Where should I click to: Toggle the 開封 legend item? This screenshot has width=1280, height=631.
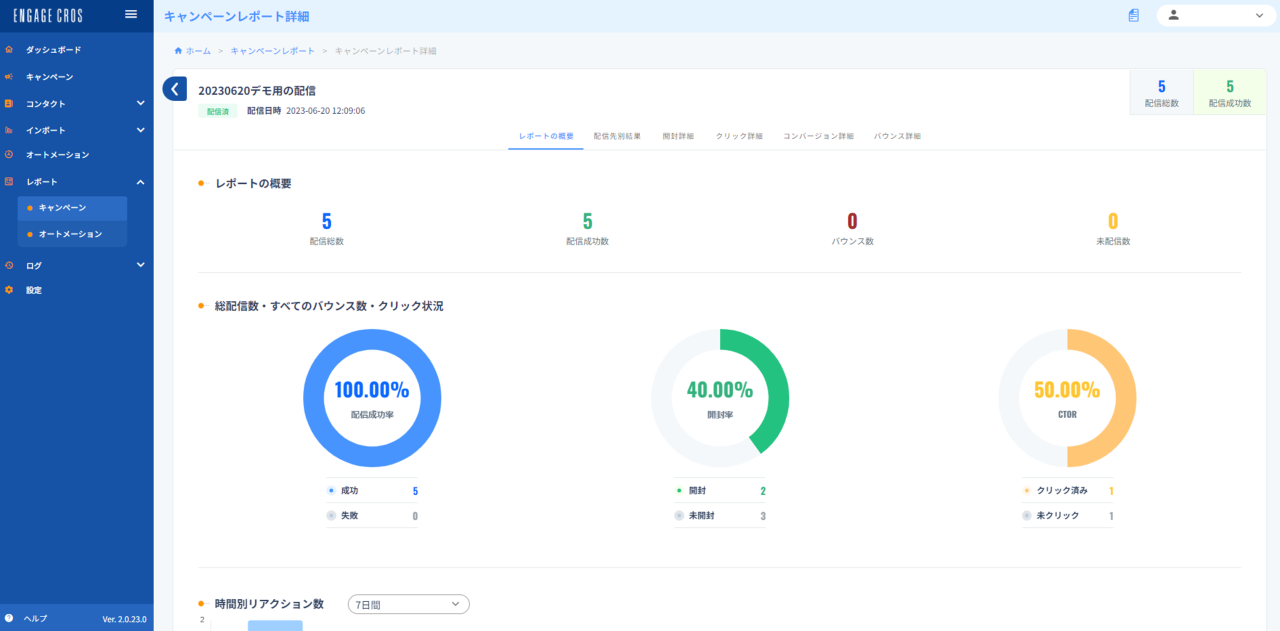[720, 491]
